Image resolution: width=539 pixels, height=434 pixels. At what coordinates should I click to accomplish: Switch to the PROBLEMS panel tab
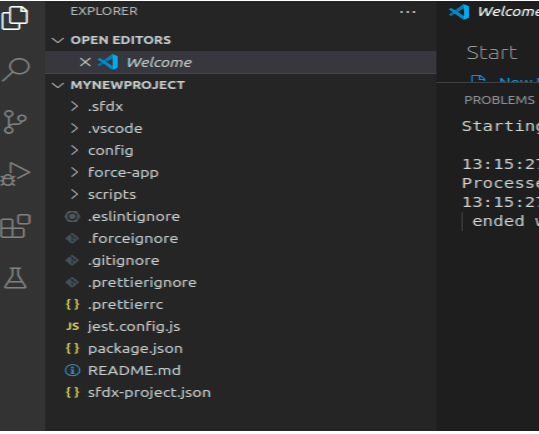499,100
